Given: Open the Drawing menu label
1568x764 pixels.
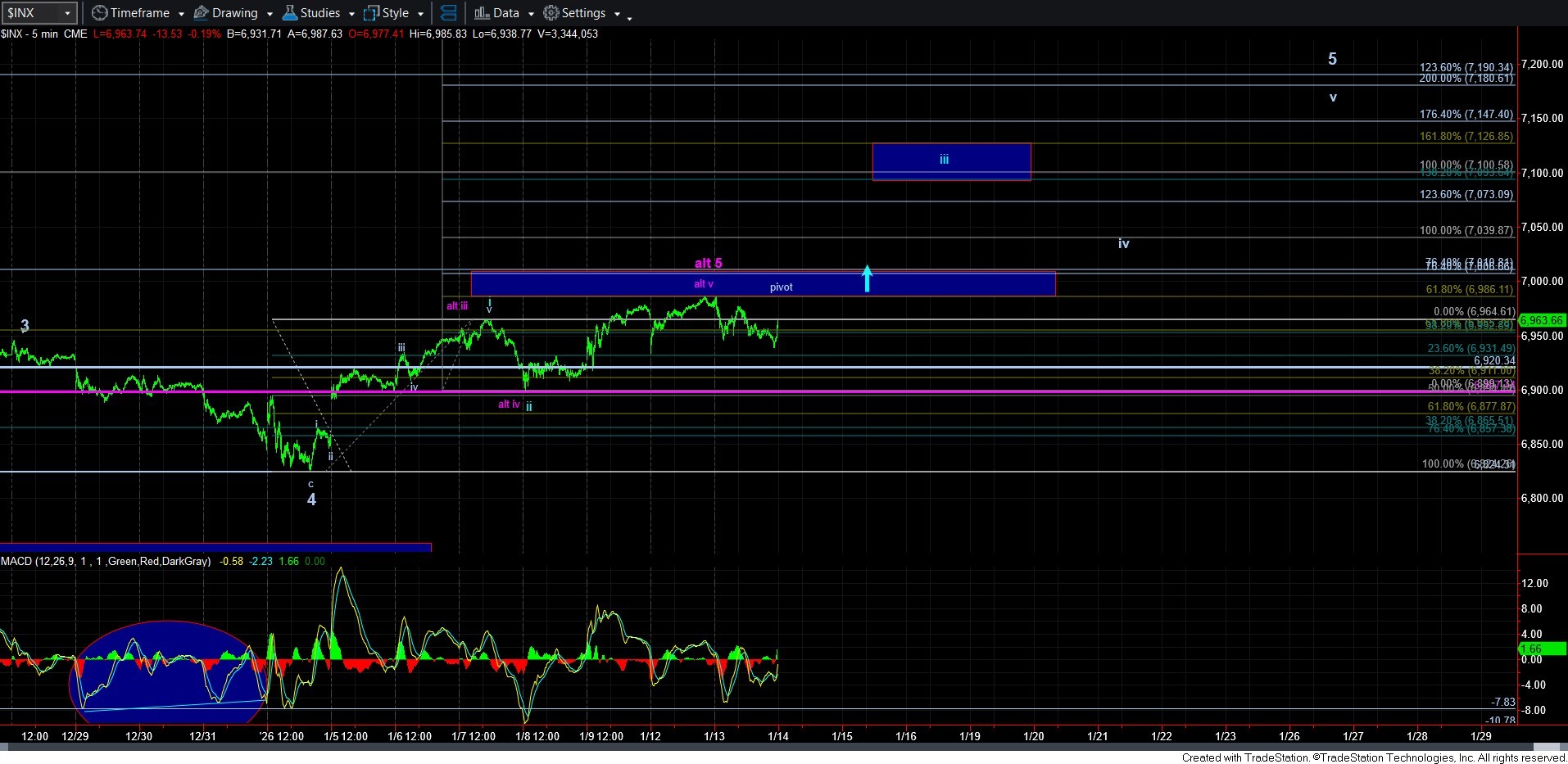Looking at the screenshot, I should tap(234, 13).
